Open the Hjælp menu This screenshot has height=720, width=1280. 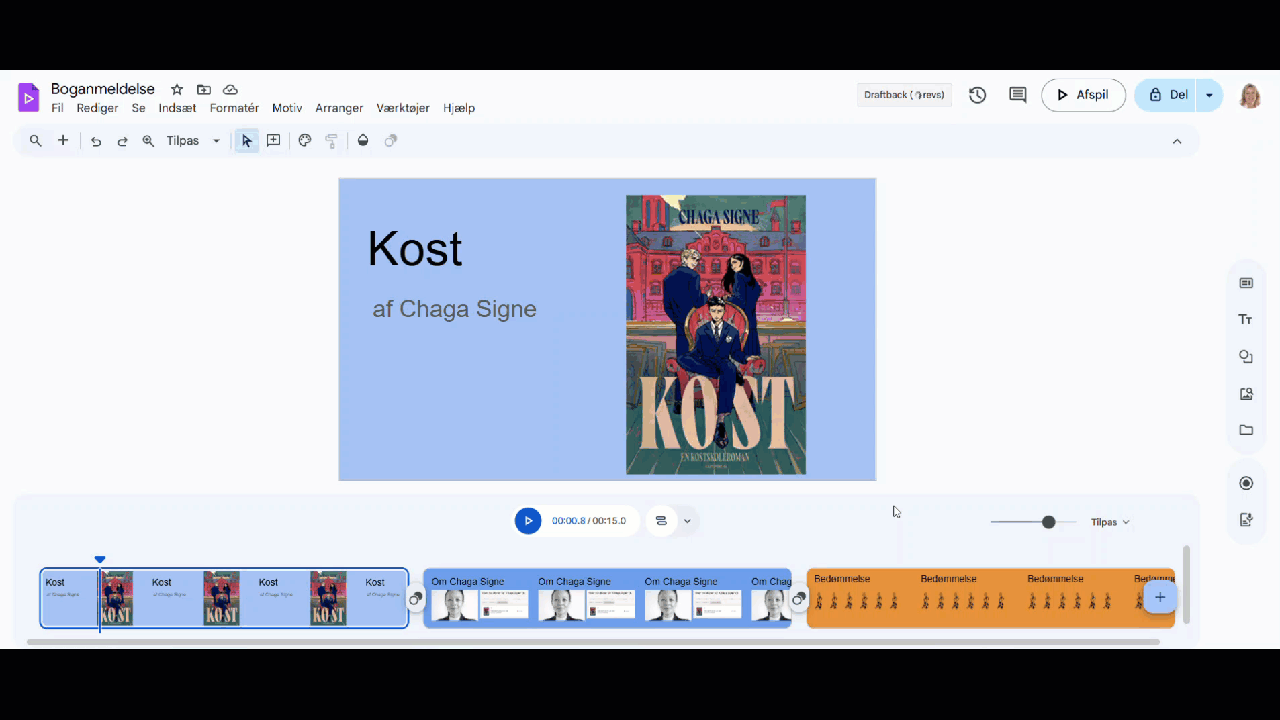458,108
